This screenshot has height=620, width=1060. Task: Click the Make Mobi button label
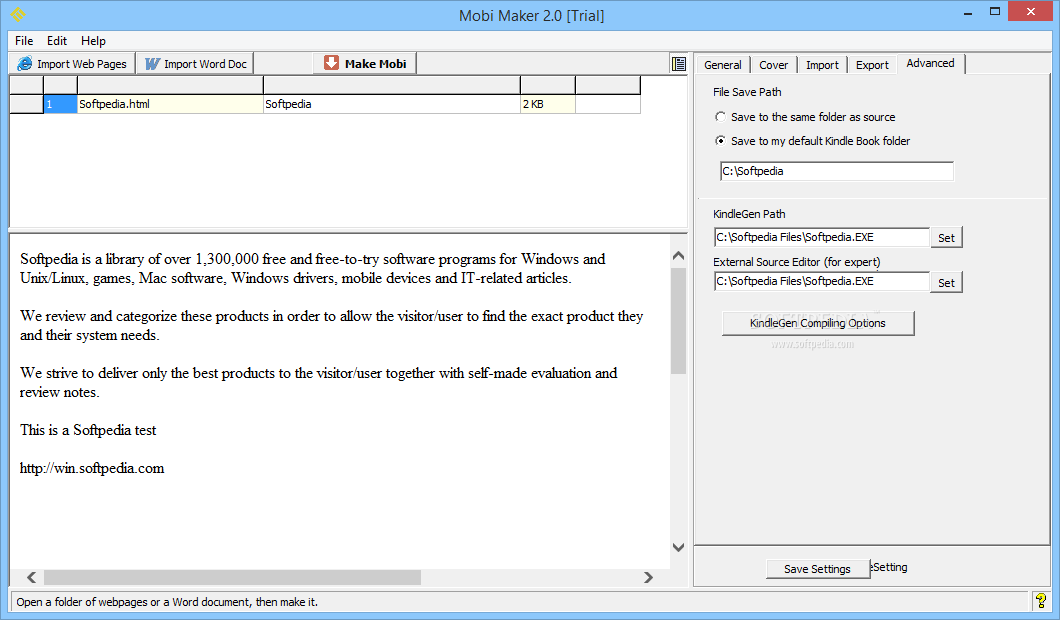(x=375, y=64)
